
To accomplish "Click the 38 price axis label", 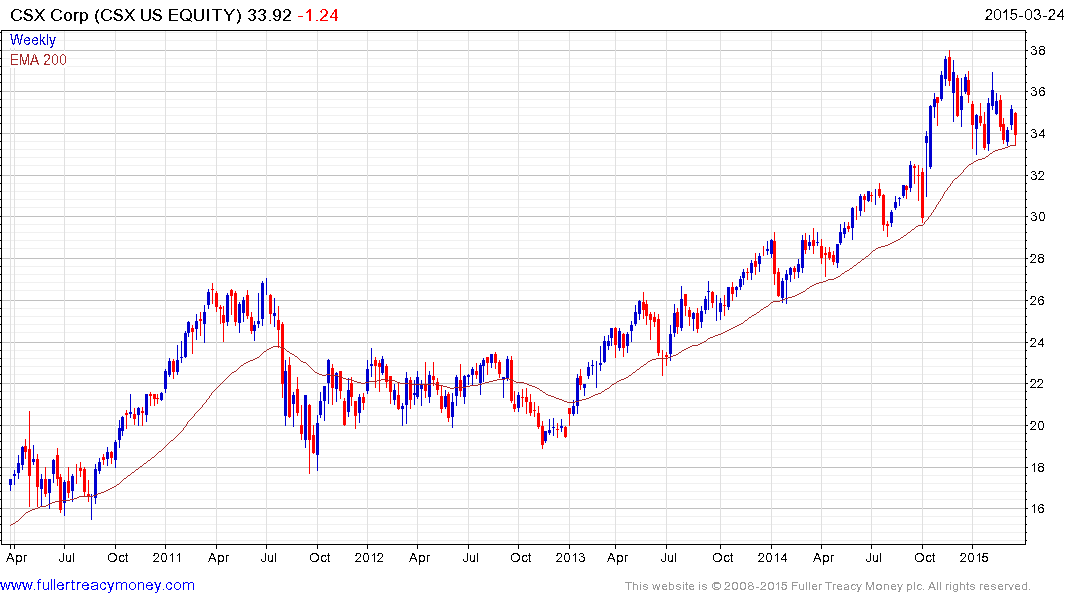I will (x=1037, y=51).
